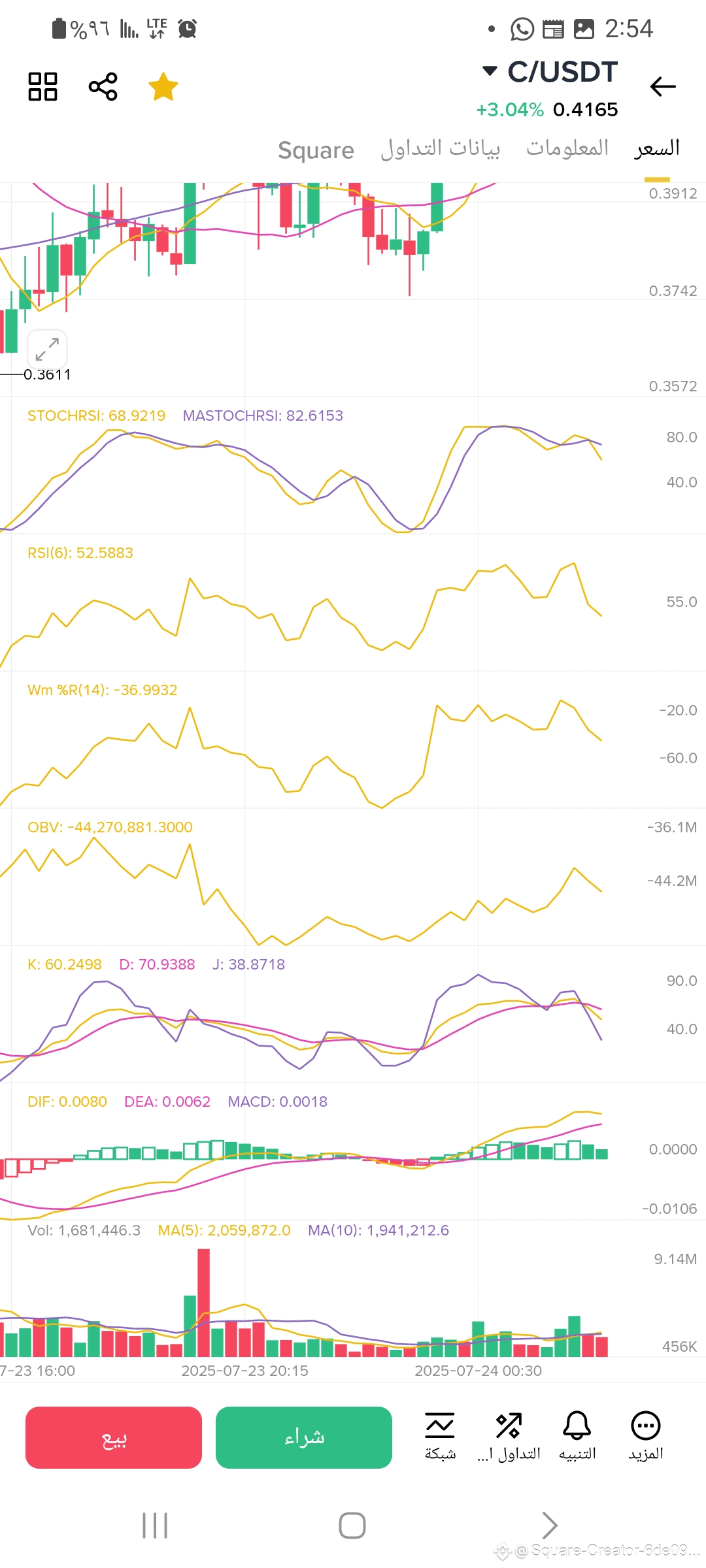This screenshot has width=706, height=1568.
Task: Select the STOCHRSI indicator label
Action: [96, 416]
